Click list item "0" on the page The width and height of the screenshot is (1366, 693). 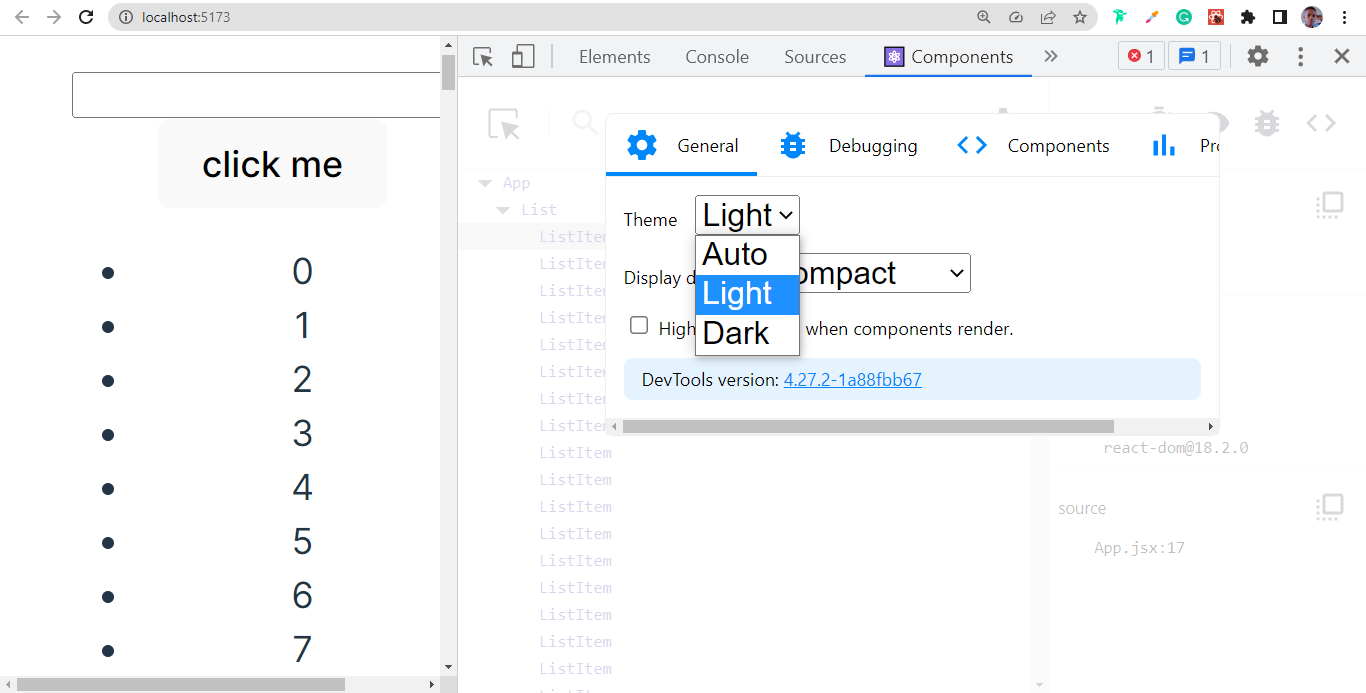click(x=302, y=271)
